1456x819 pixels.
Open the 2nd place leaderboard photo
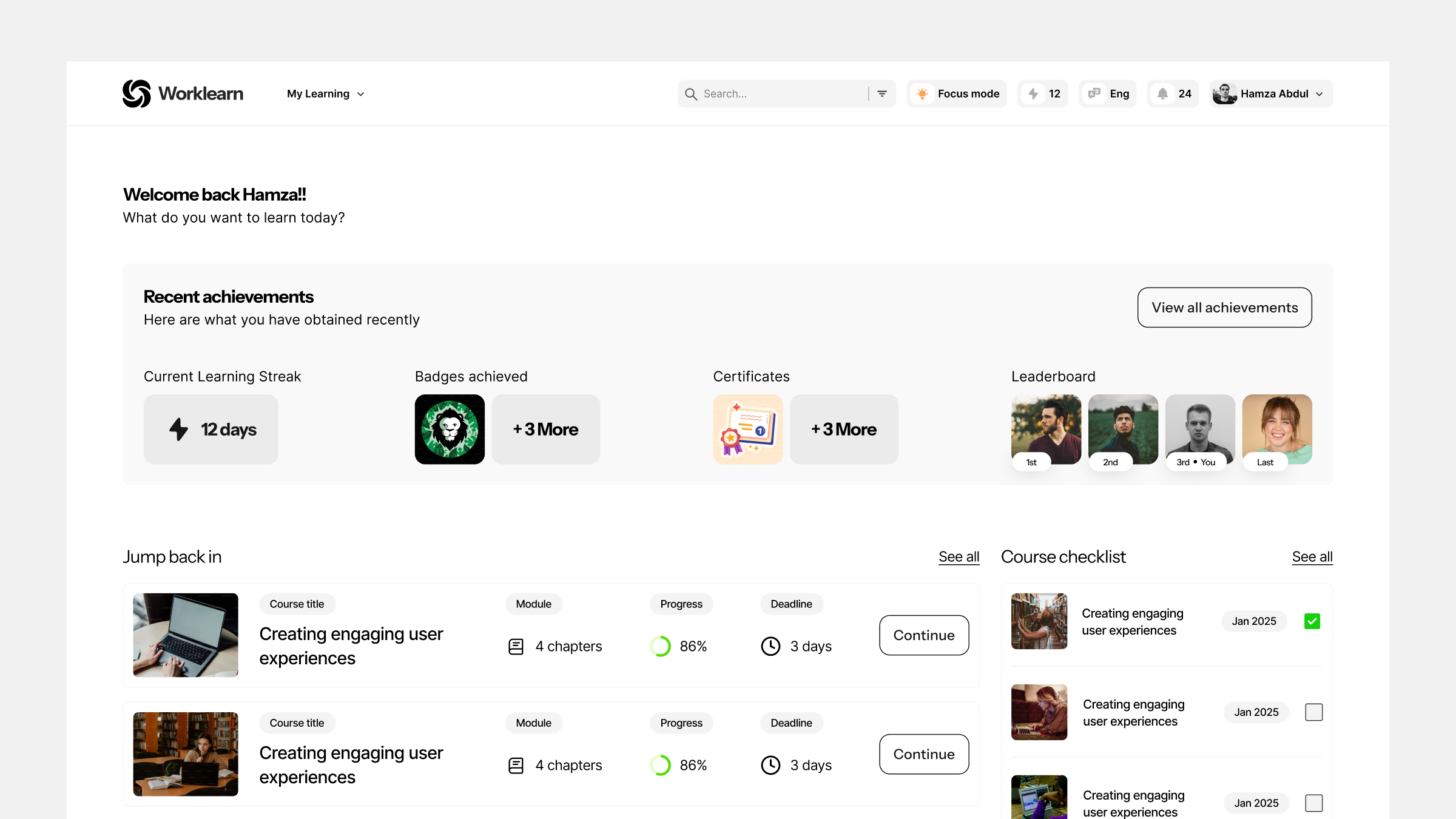(x=1123, y=429)
